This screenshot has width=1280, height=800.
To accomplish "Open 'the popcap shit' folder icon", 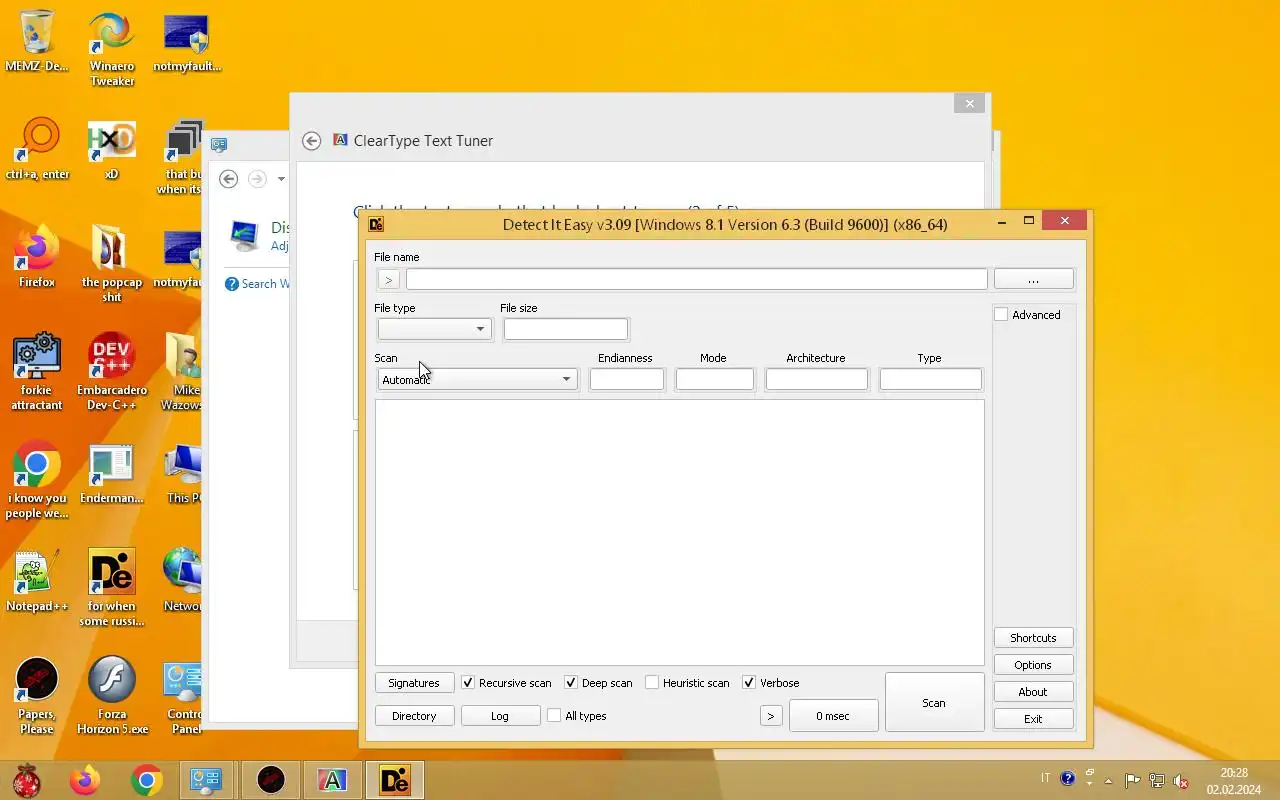I will pyautogui.click(x=112, y=264).
